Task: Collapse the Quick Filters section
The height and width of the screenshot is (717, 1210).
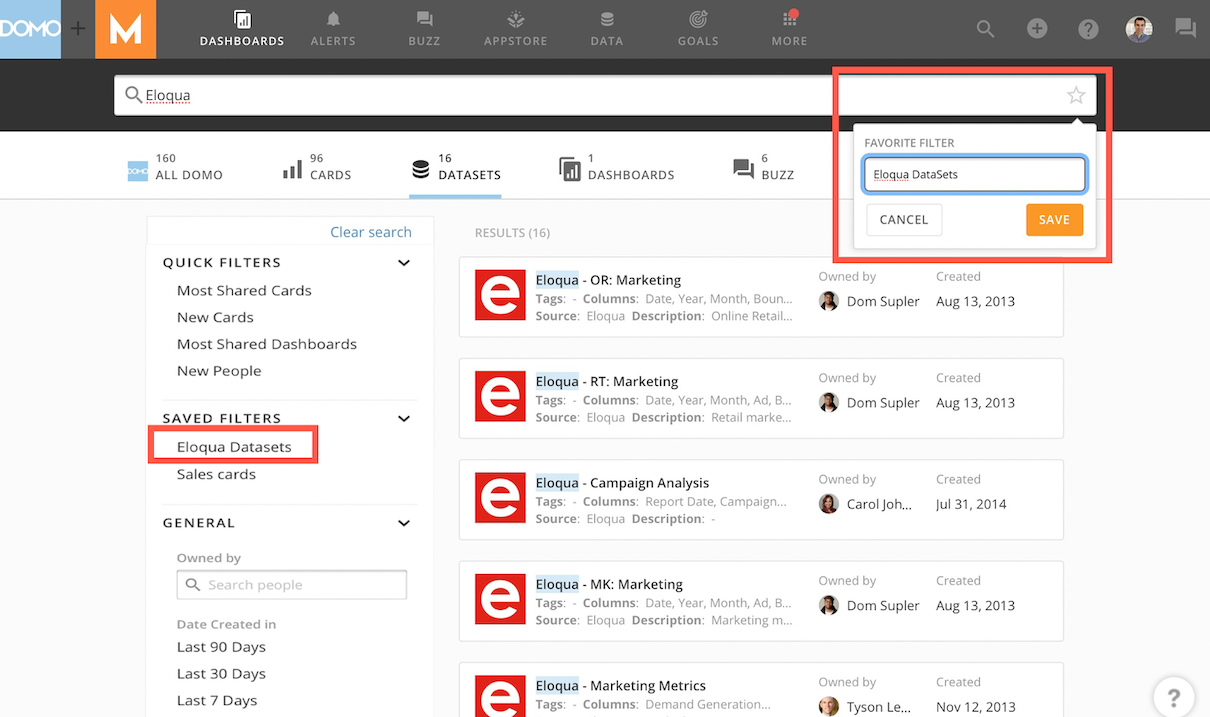Action: click(404, 263)
